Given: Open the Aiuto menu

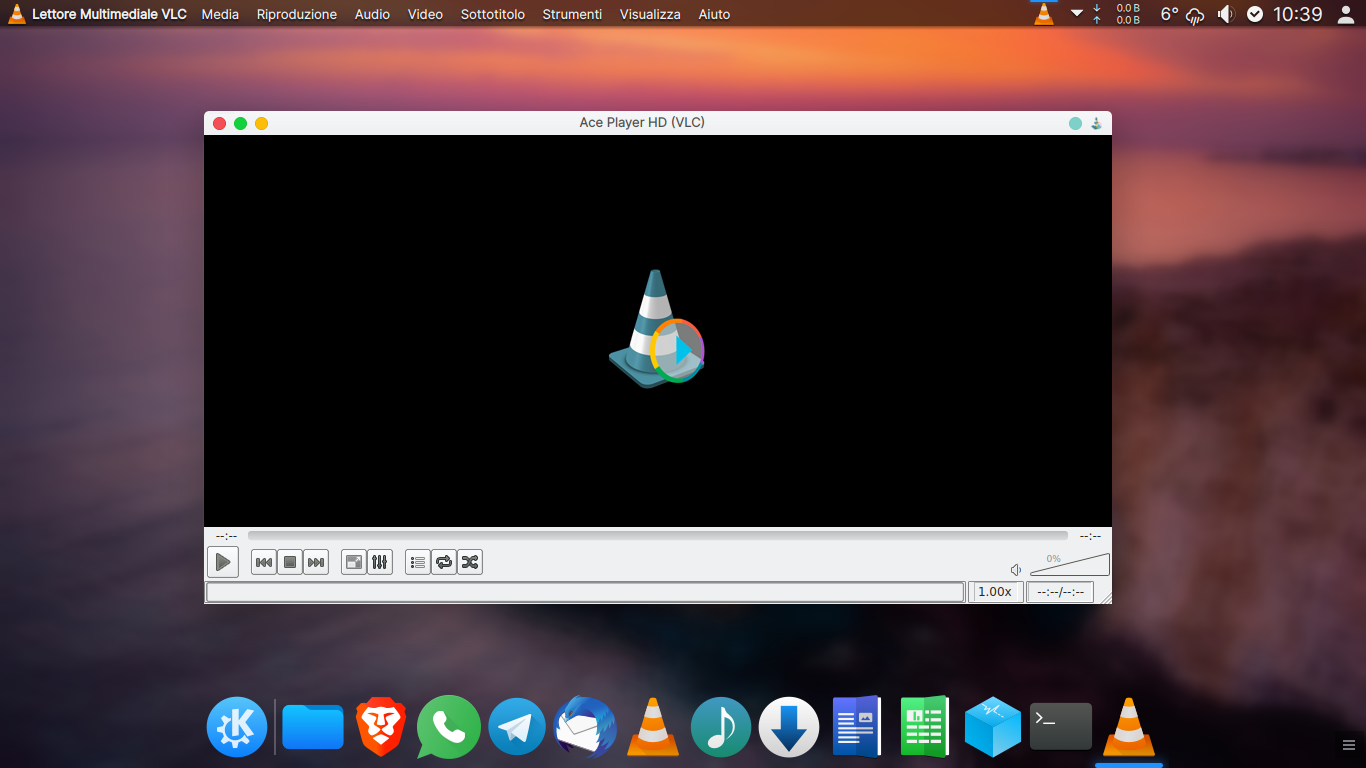Looking at the screenshot, I should point(714,14).
